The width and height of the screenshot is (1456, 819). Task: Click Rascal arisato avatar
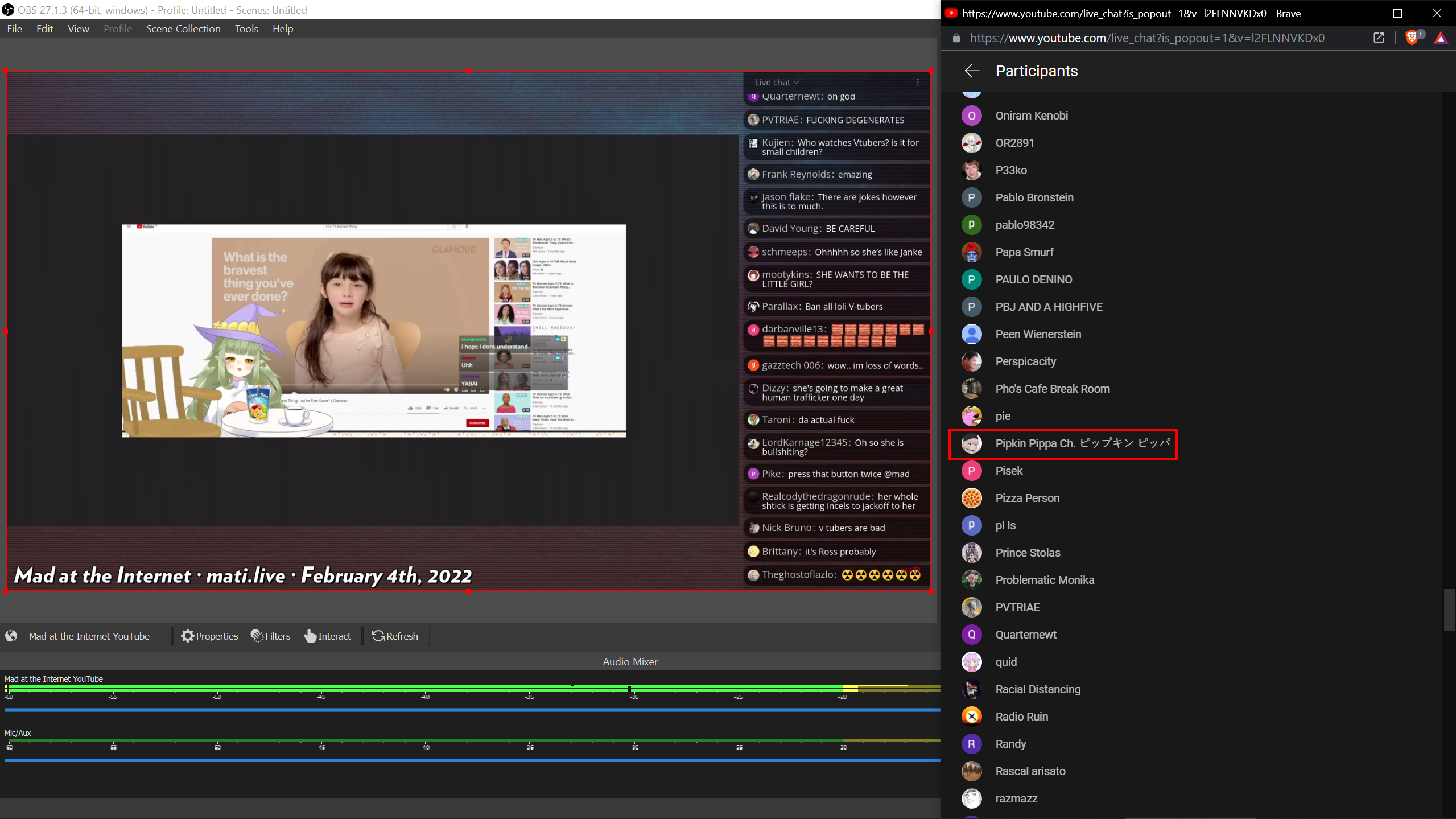pos(972,771)
